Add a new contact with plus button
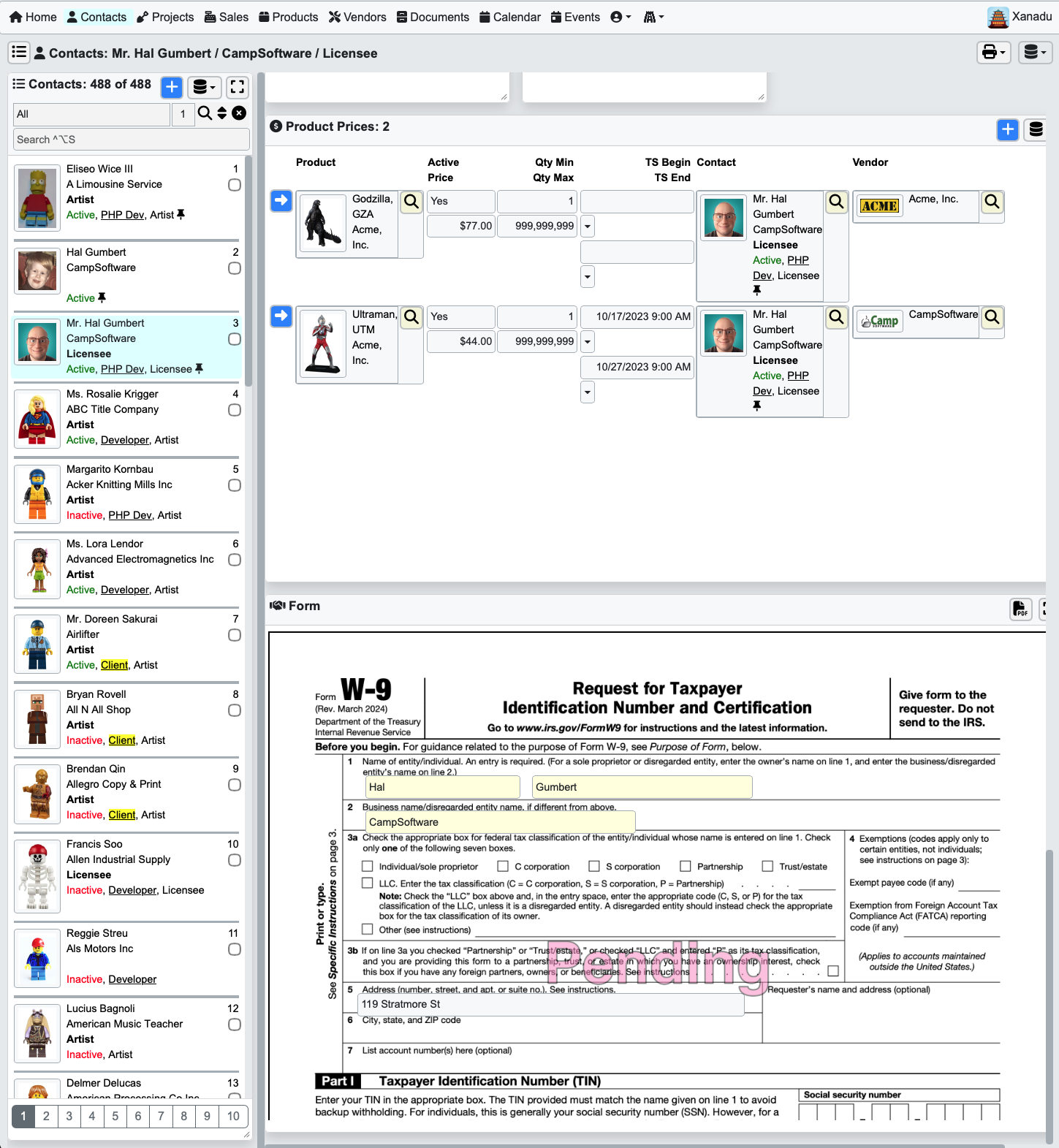This screenshot has width=1059, height=1148. (x=172, y=88)
